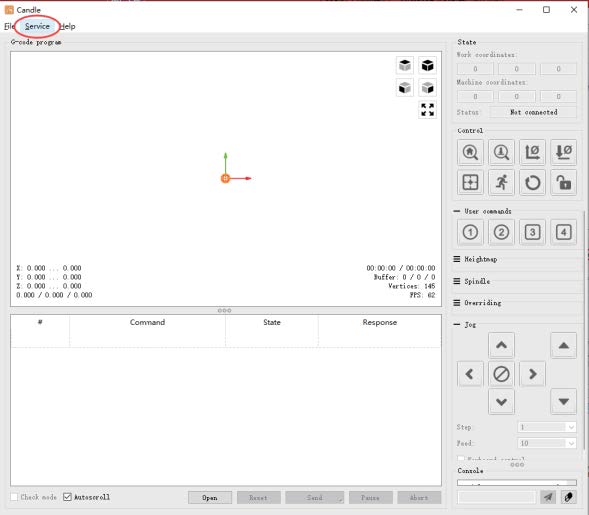Run user command 2
The height and width of the screenshot is (515, 589).
[501, 232]
